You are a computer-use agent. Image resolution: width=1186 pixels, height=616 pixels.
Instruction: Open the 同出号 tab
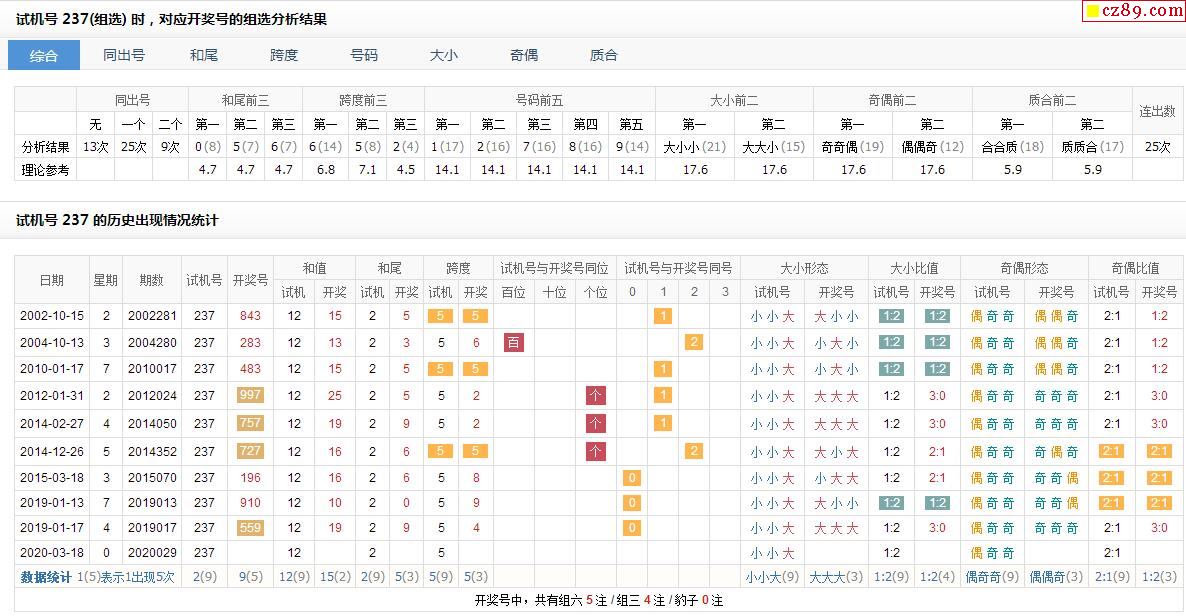(x=124, y=55)
